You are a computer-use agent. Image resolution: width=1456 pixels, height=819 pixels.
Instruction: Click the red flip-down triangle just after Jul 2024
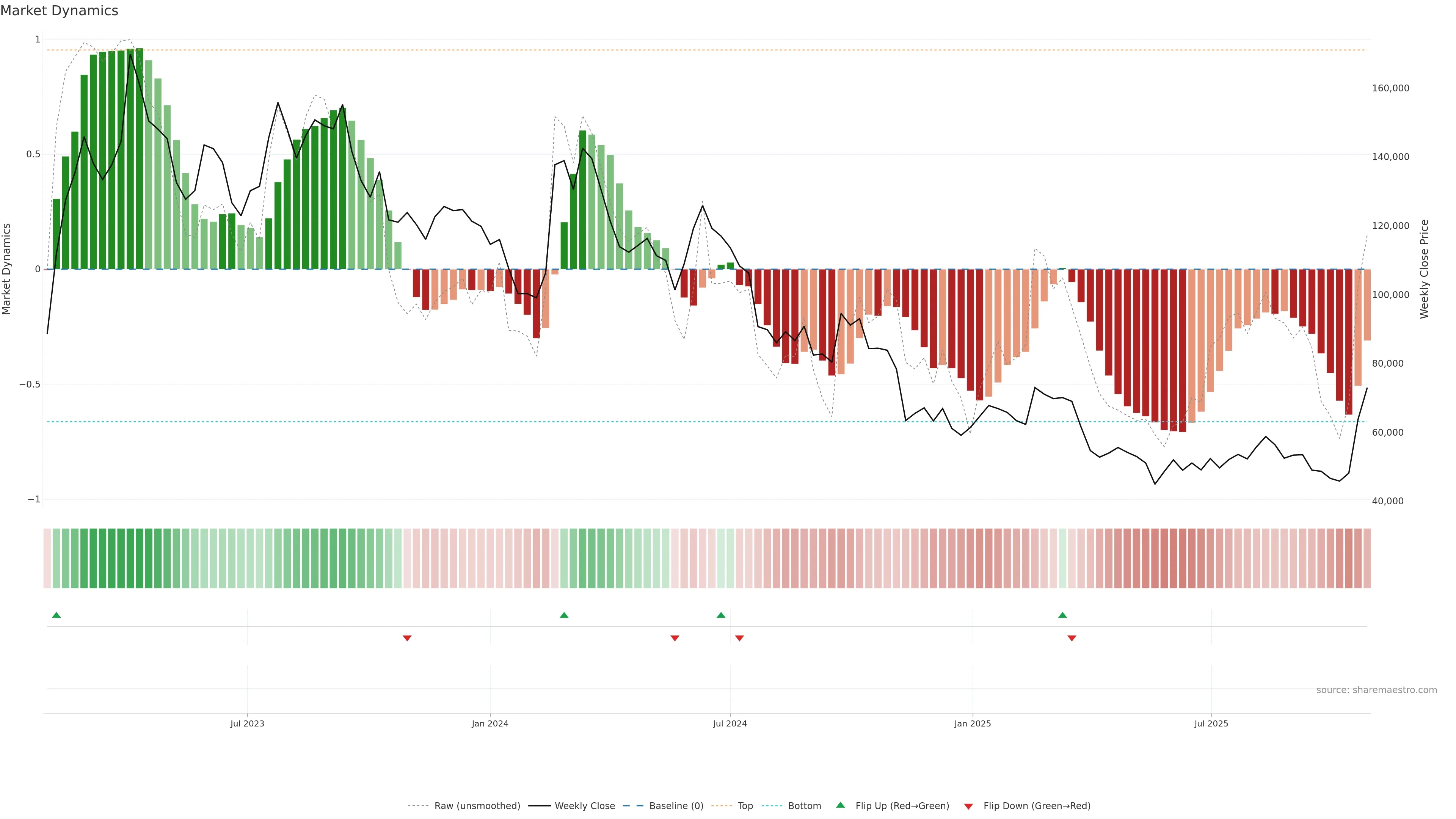point(739,638)
